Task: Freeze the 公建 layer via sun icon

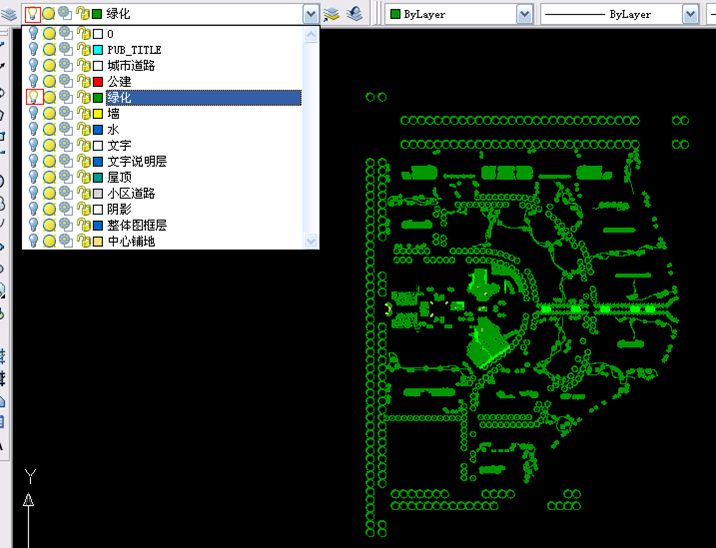Action: [49, 81]
